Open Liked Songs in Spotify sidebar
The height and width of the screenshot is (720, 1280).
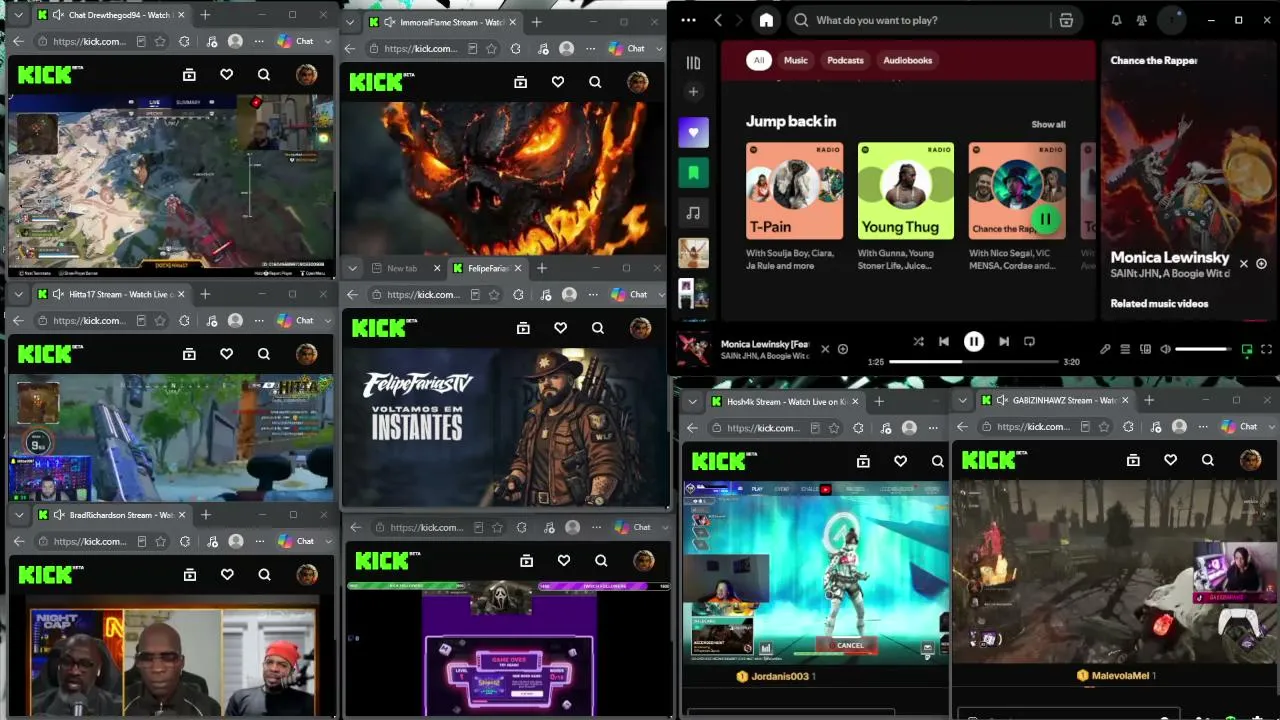pos(693,132)
